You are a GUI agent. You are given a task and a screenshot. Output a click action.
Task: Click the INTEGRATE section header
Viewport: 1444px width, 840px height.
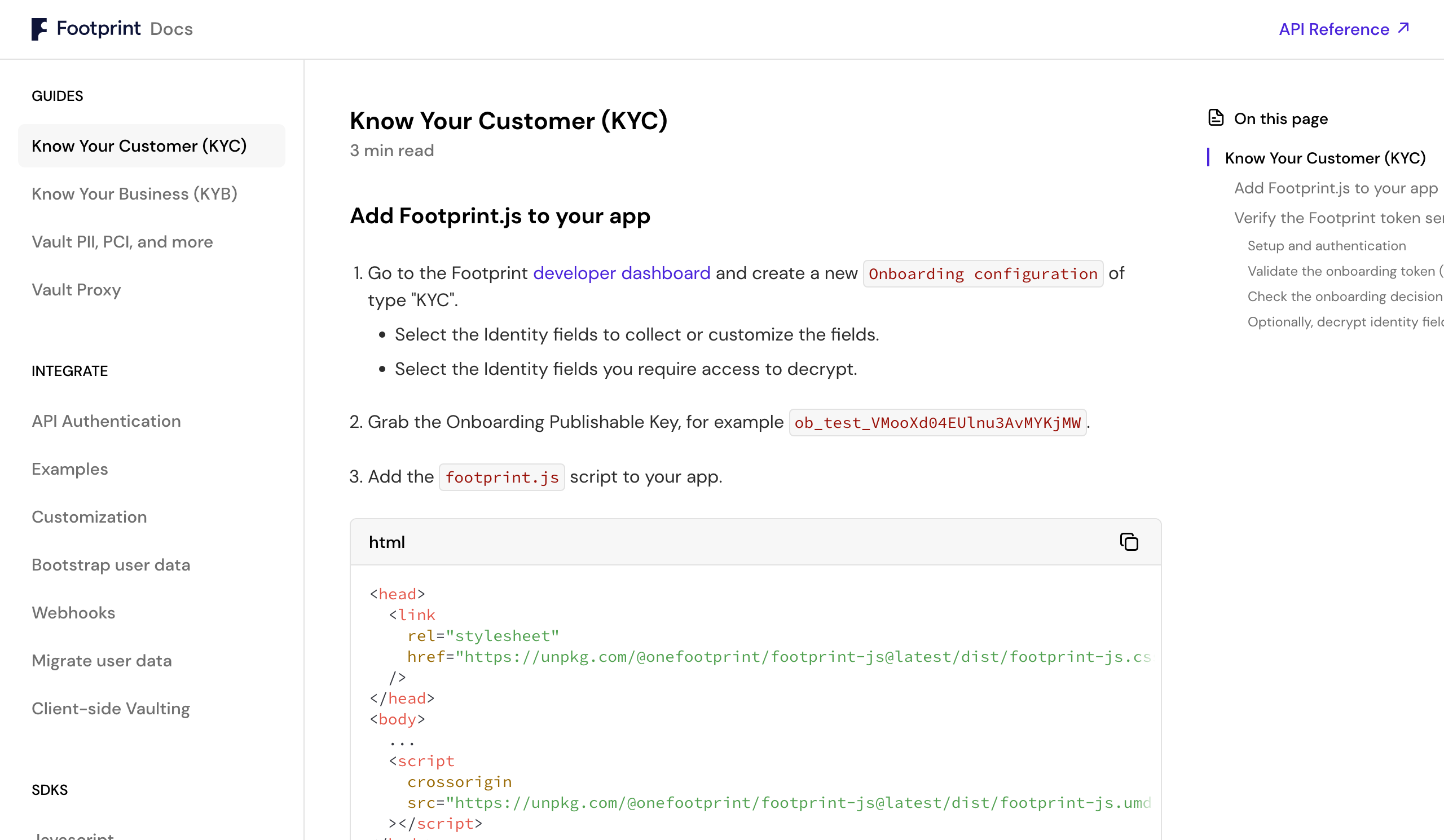[x=70, y=371]
